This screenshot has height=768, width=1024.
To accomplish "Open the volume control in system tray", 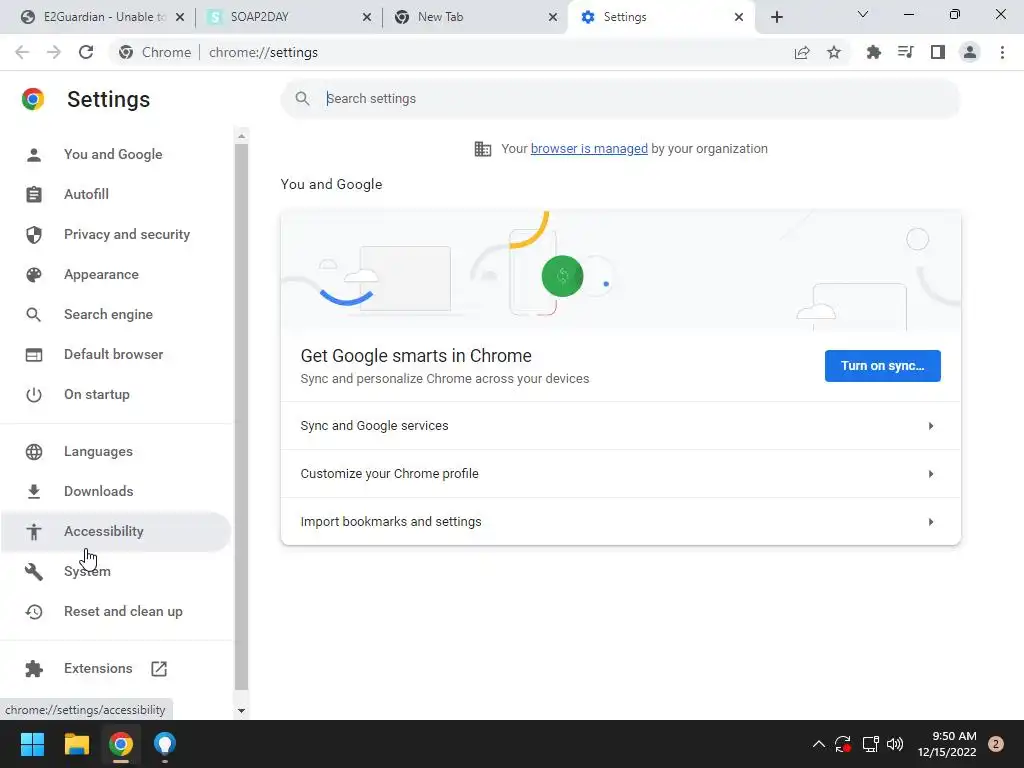I will pyautogui.click(x=895, y=744).
